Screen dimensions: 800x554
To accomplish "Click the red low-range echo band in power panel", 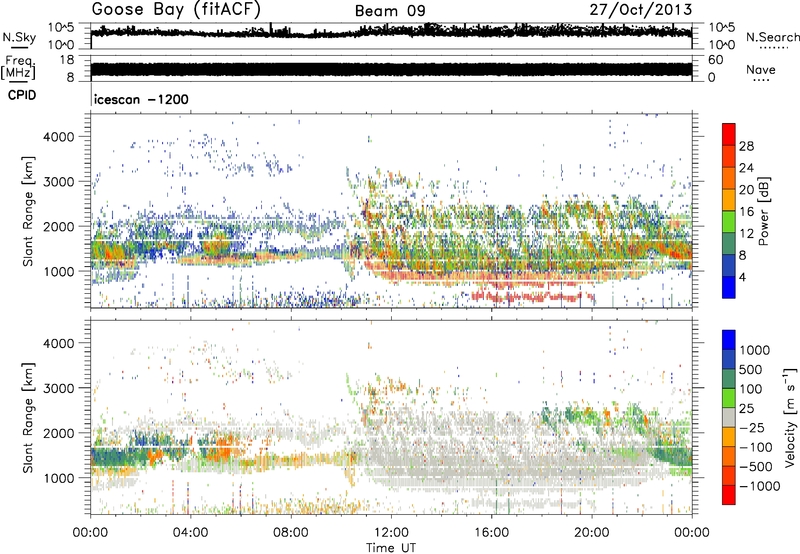I will 532,296.
